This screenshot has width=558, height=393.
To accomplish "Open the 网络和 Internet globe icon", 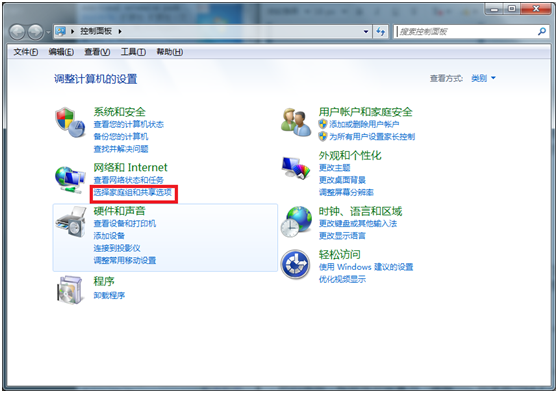I will click(x=70, y=179).
